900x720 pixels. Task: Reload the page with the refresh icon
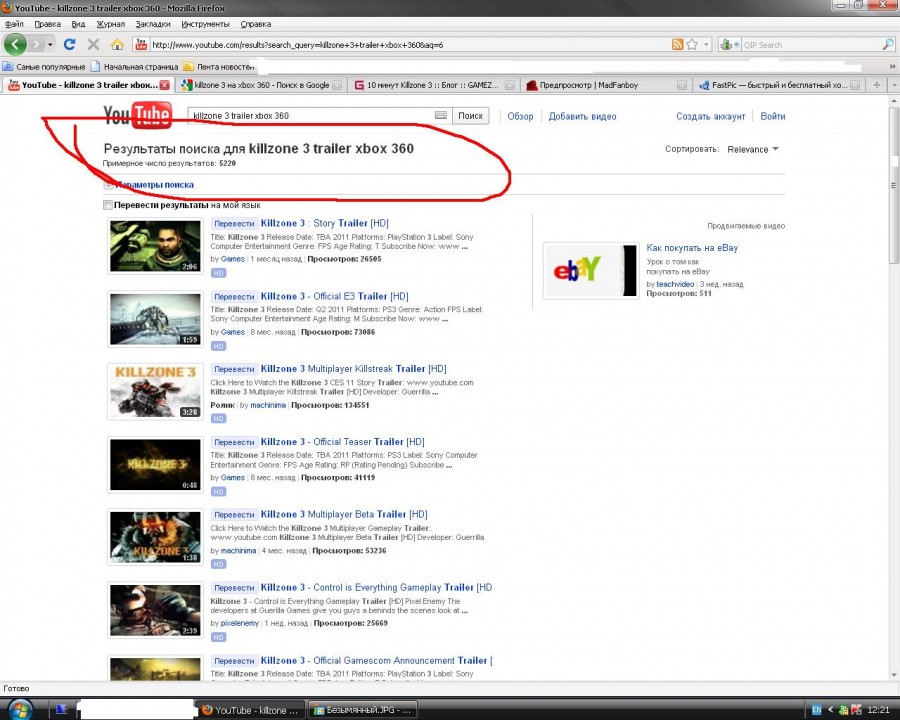[x=70, y=44]
